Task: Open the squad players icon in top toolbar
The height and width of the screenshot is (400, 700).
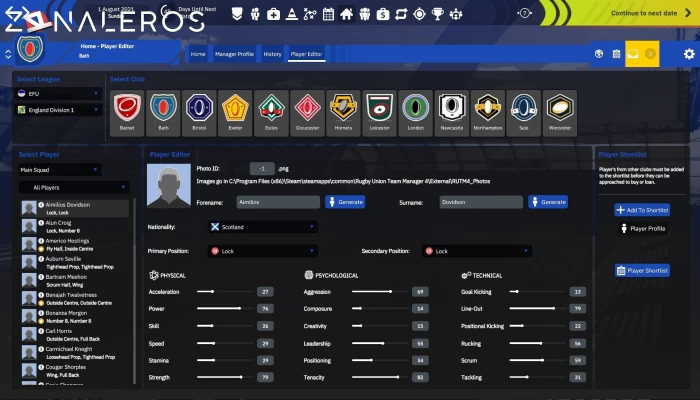Action: pyautogui.click(x=255, y=14)
